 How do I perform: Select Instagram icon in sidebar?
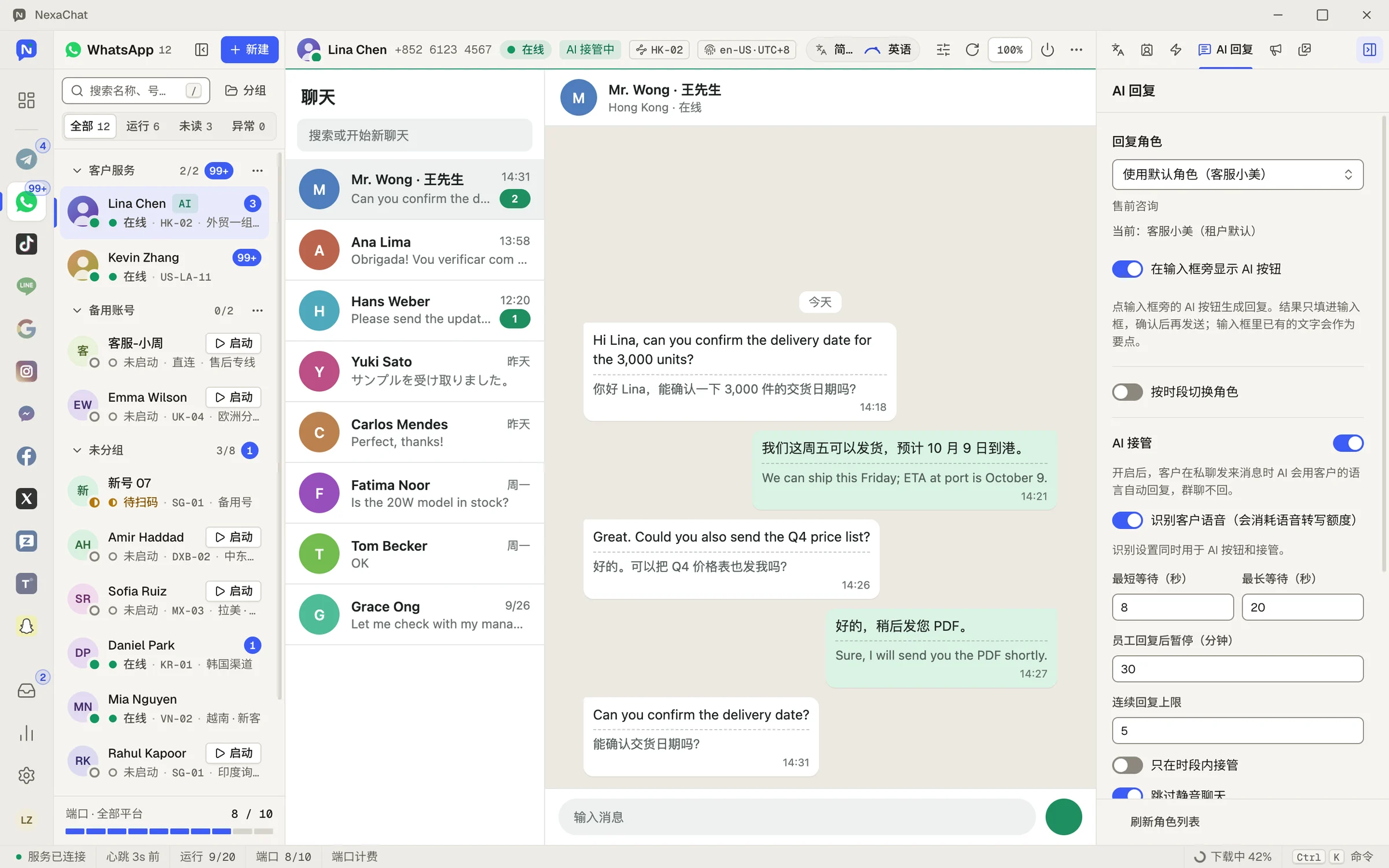(x=27, y=371)
